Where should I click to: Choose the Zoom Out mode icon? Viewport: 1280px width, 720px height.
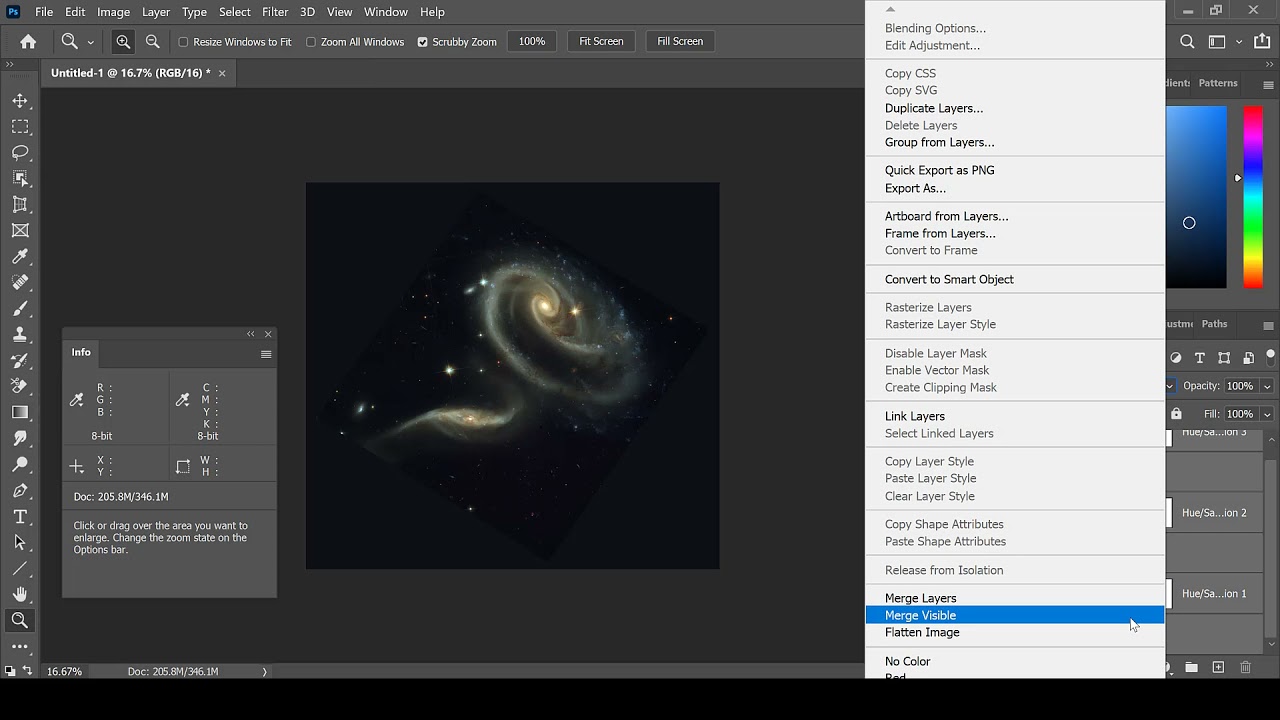(153, 41)
